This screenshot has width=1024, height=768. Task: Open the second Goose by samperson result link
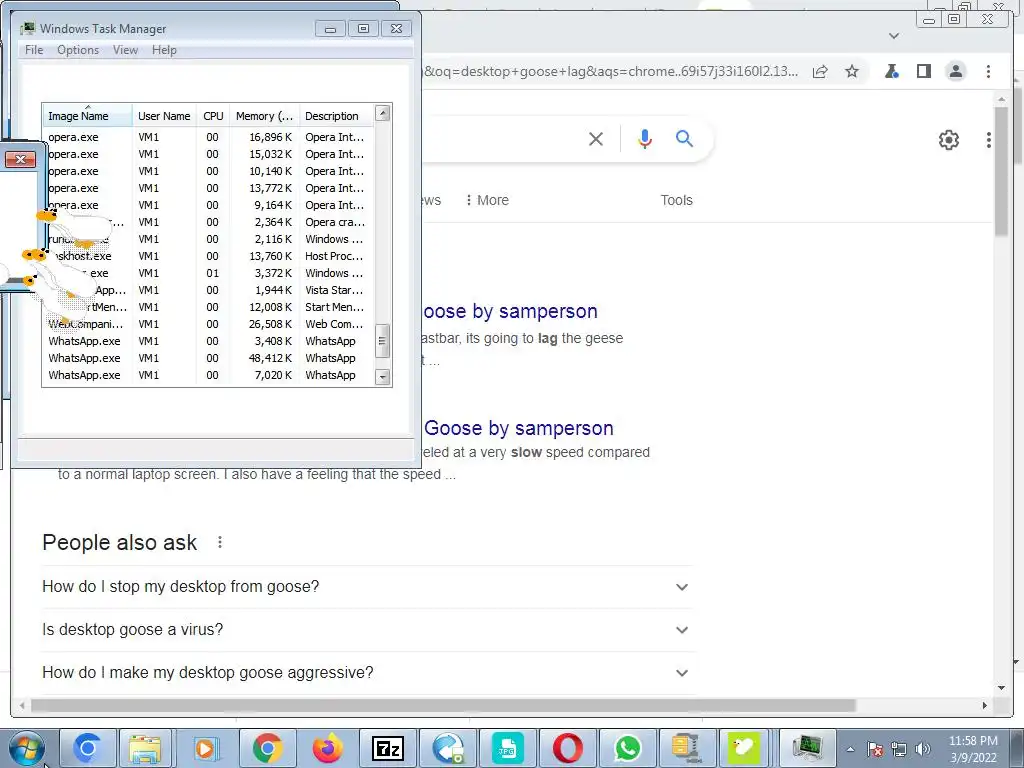click(x=519, y=428)
